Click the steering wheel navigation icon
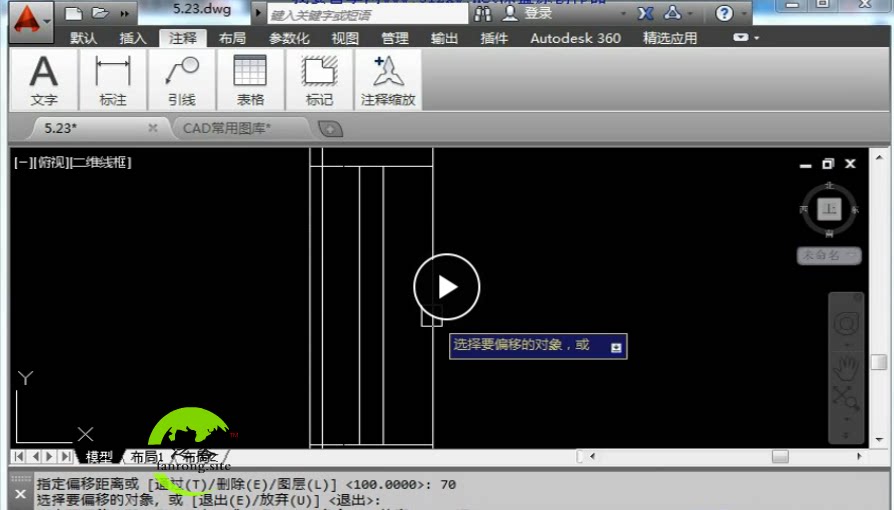The image size is (894, 510). 846,324
